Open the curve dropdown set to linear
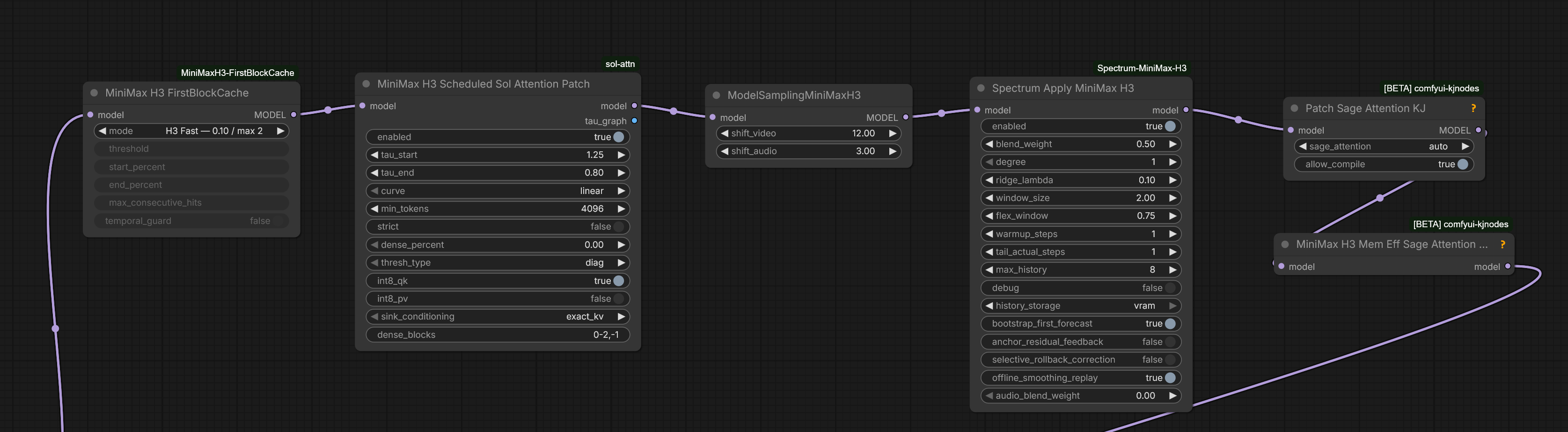Image resolution: width=1568 pixels, height=432 pixels. pos(498,191)
